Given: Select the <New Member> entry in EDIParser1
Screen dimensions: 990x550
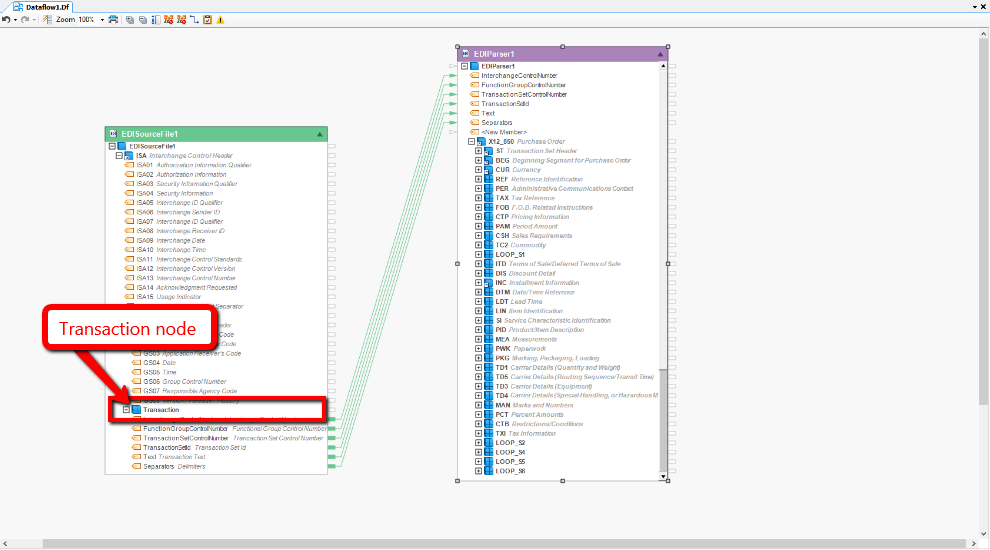Looking at the screenshot, I should pos(503,132).
